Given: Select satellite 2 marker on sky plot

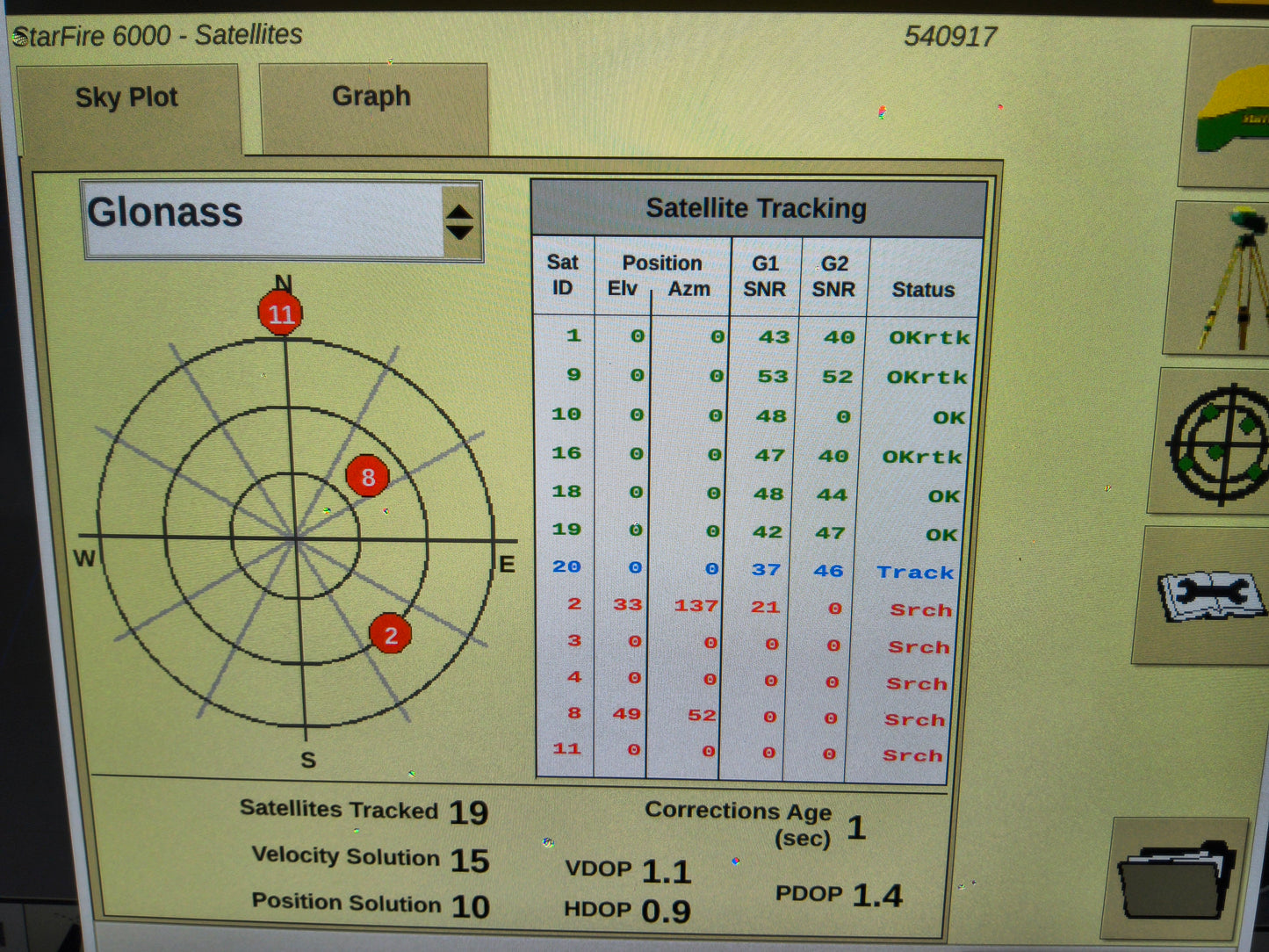Looking at the screenshot, I should click(391, 635).
